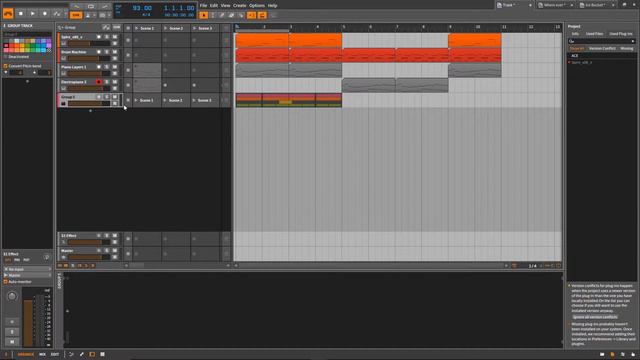The width and height of the screenshot is (640, 360).
Task: Start playback with the play button
Action: click(33, 13)
